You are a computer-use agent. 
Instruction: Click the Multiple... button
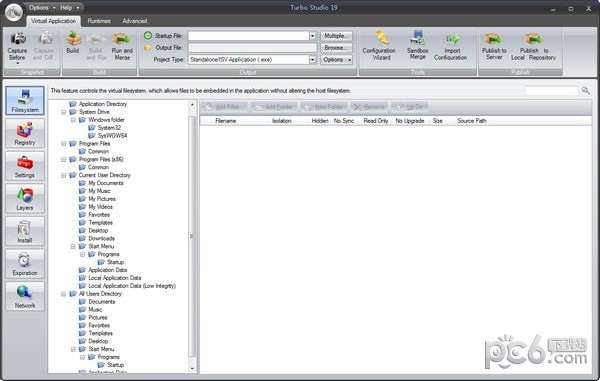pyautogui.click(x=336, y=36)
